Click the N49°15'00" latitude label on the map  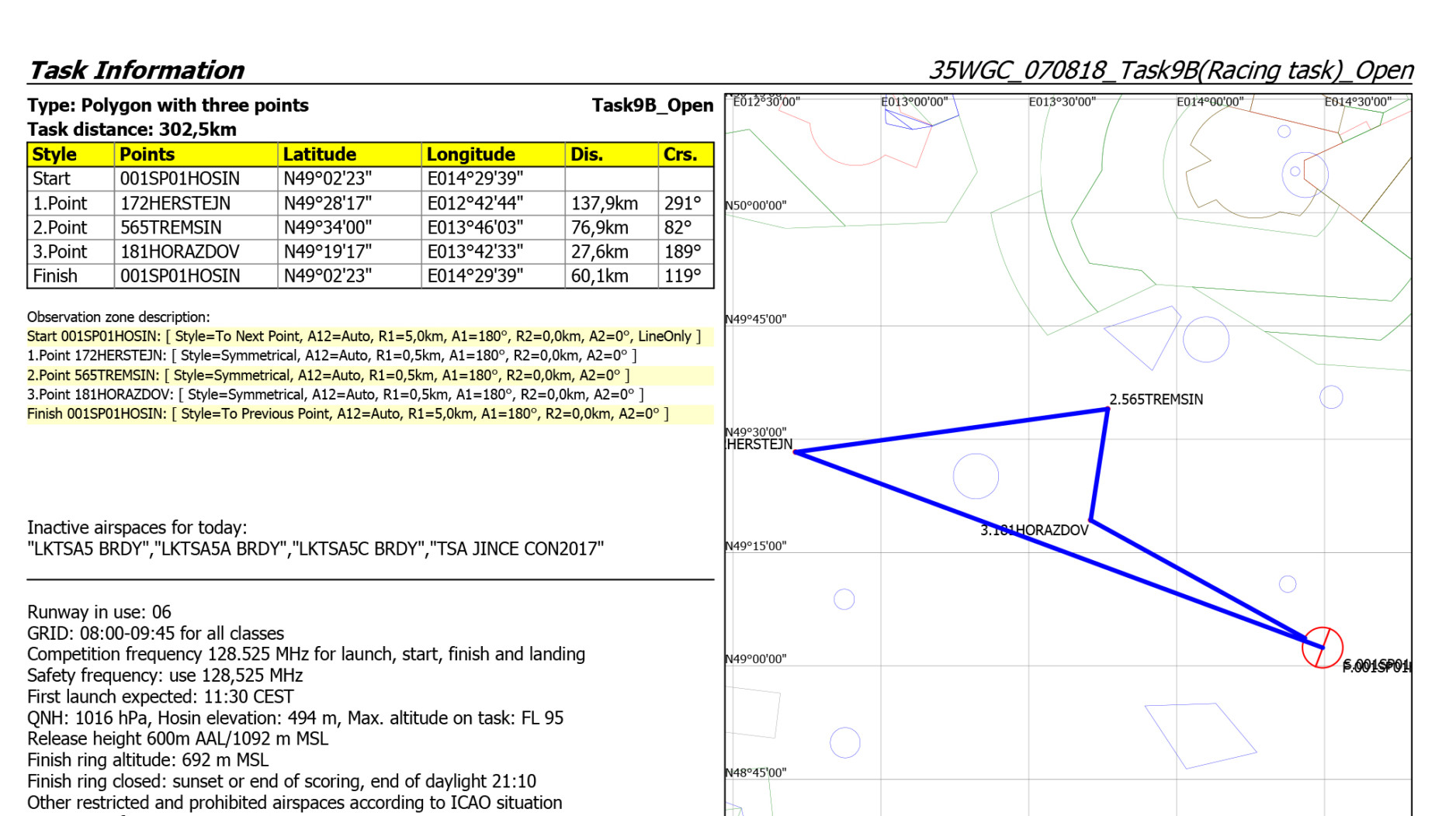point(756,546)
